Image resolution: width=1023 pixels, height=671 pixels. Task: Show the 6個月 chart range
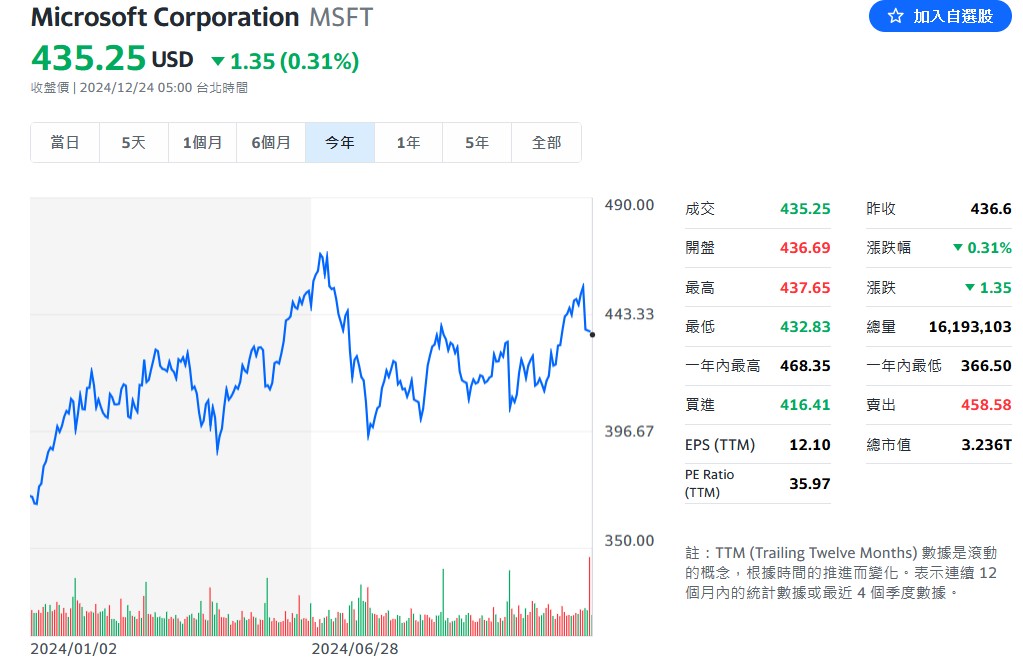[271, 142]
